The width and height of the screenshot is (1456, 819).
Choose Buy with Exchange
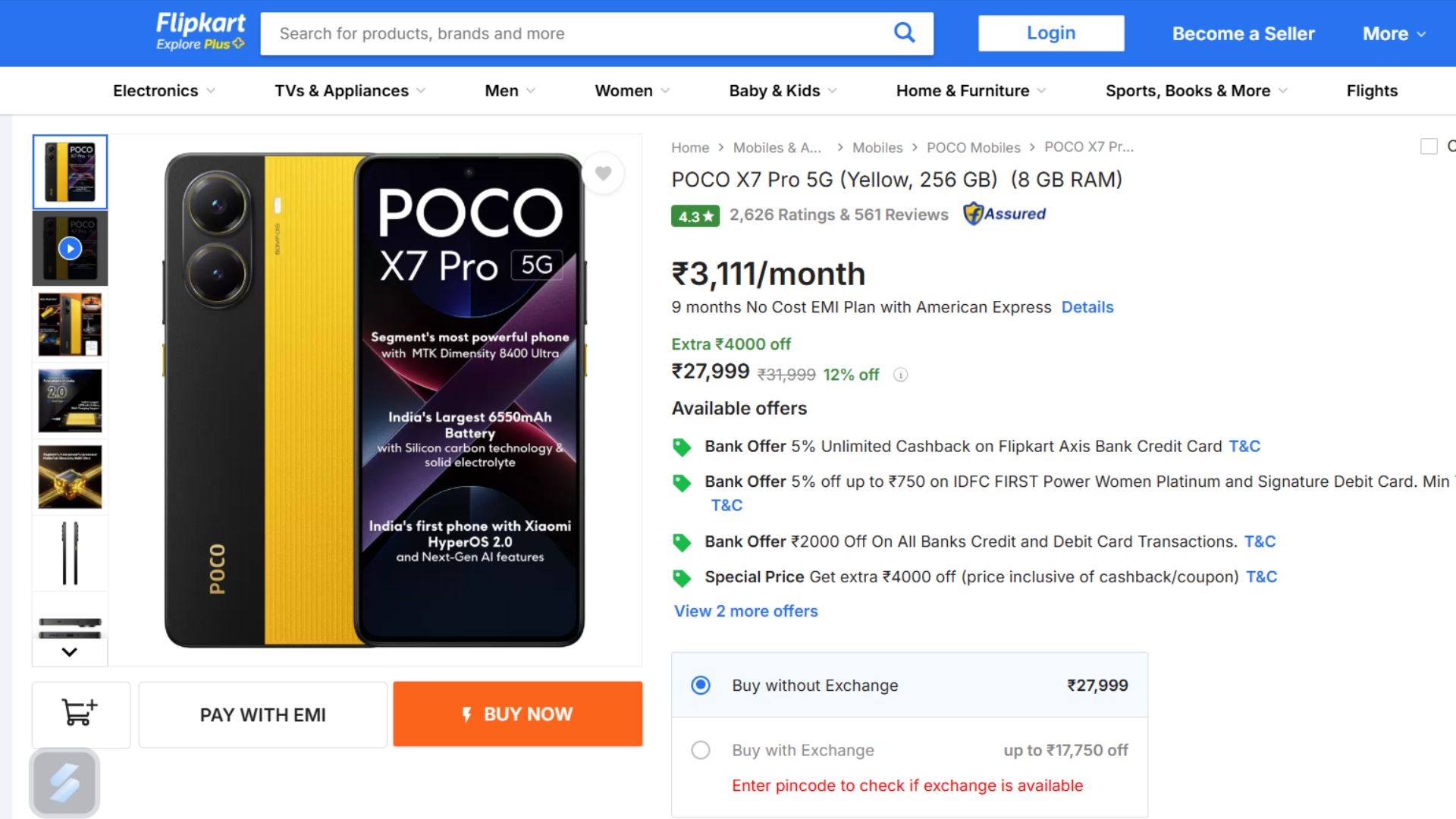(x=701, y=750)
